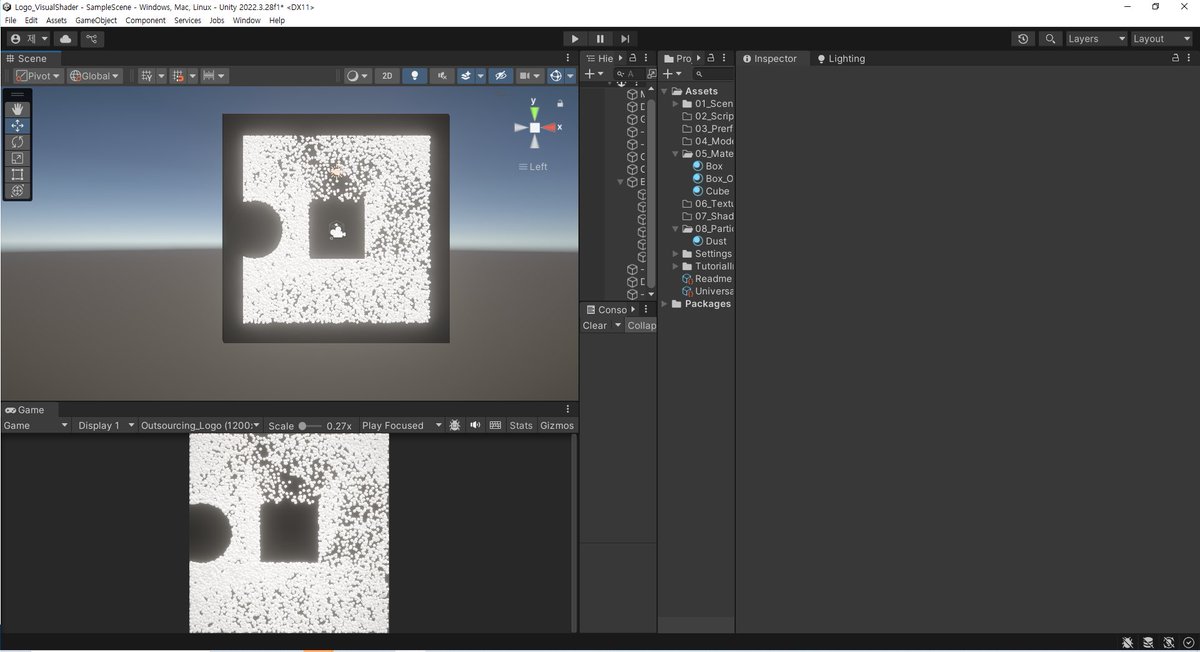The width and height of the screenshot is (1200, 652).
Task: Click the Pause button
Action: (600, 39)
